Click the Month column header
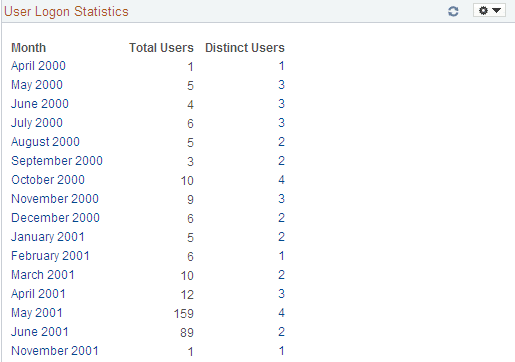 29,48
